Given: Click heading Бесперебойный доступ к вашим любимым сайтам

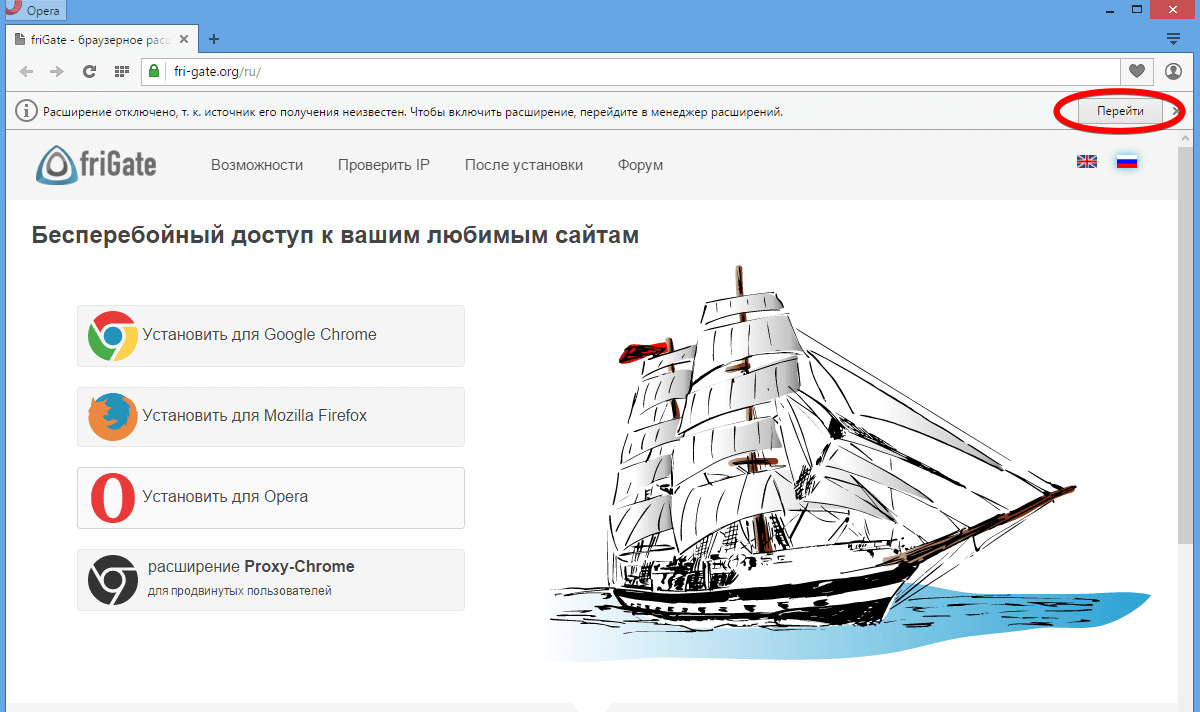Looking at the screenshot, I should (x=335, y=236).
